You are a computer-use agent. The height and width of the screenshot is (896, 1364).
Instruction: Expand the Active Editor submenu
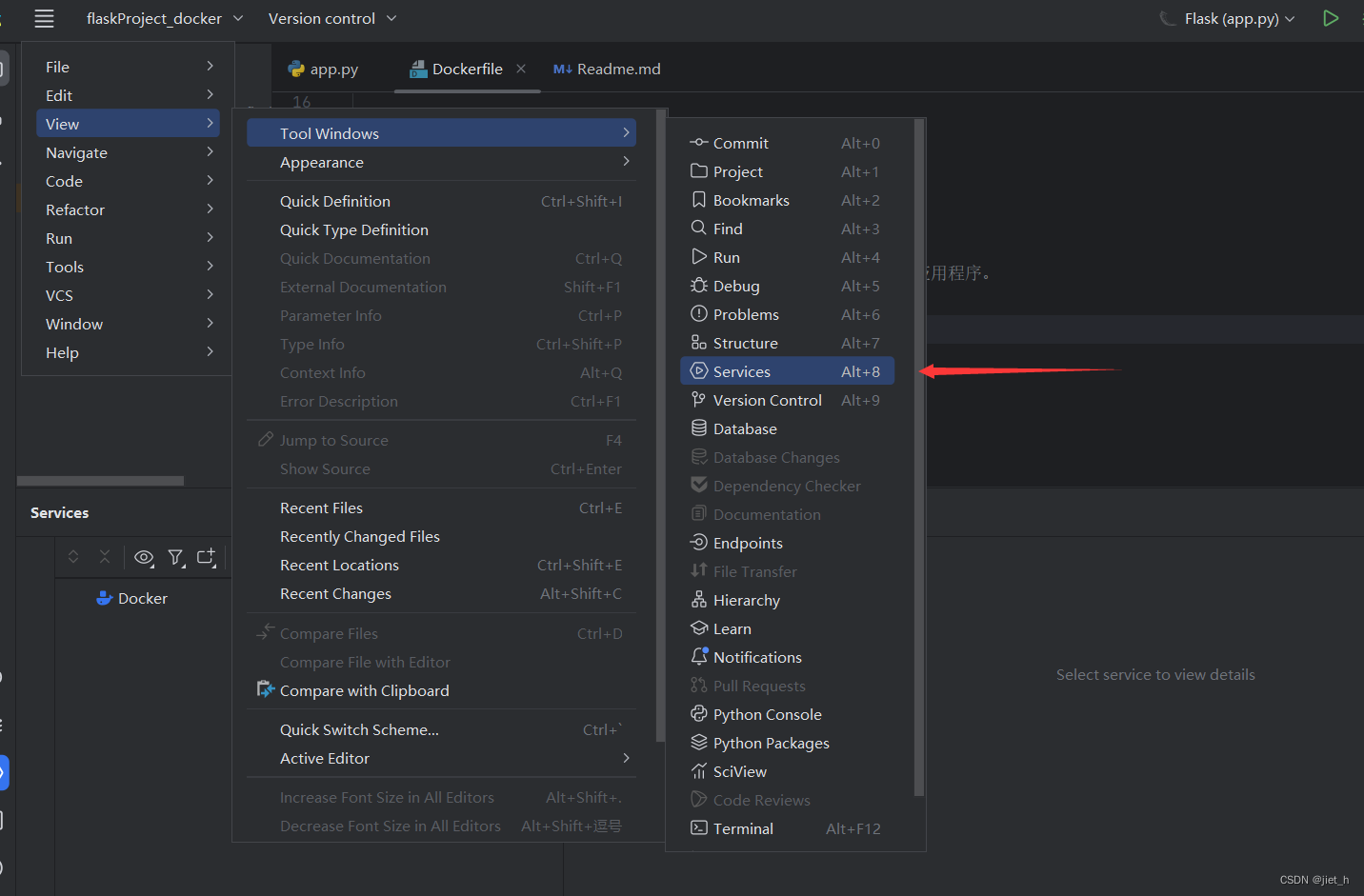point(441,758)
